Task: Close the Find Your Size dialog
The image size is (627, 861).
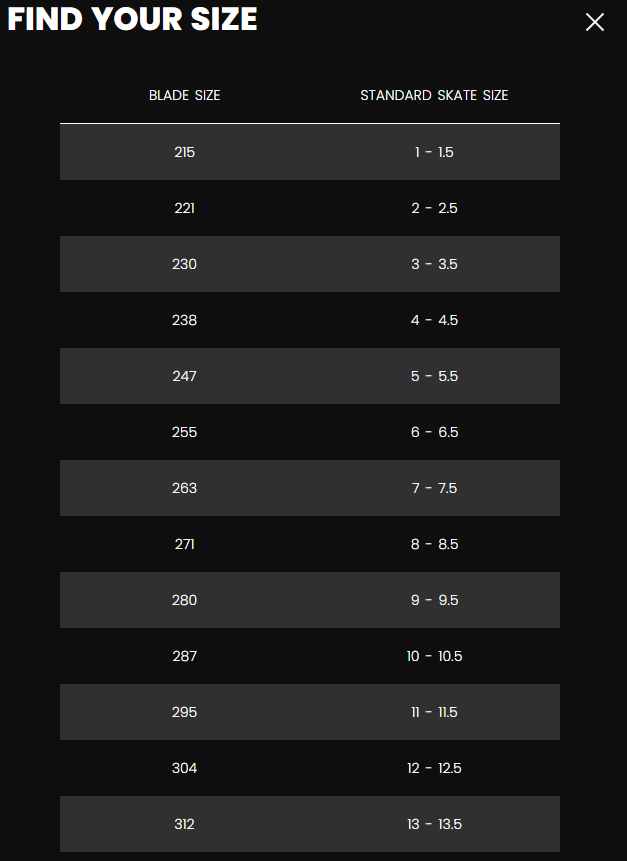Action: 595,22
